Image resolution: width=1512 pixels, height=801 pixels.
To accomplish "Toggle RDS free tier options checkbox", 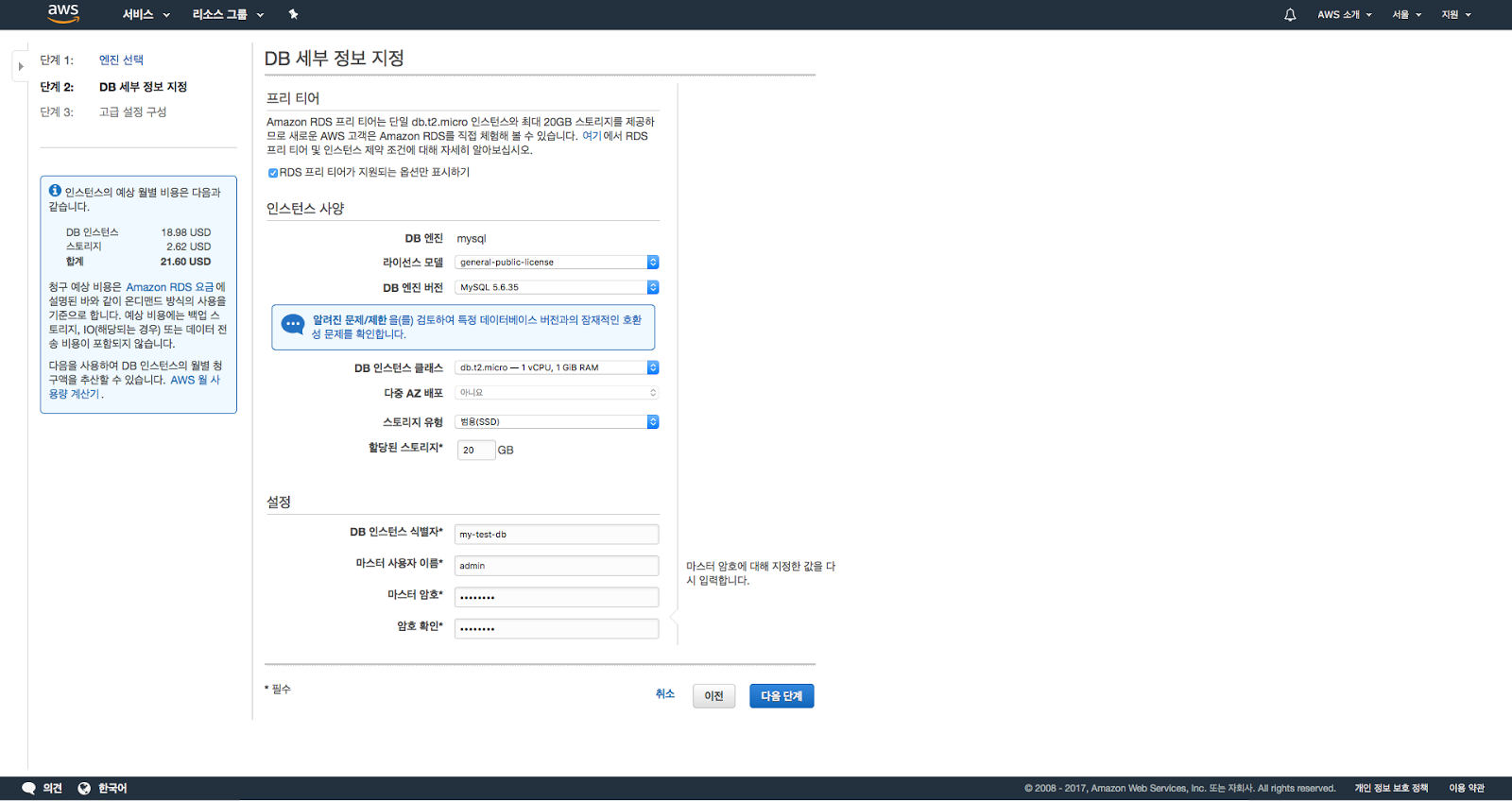I will [x=273, y=173].
